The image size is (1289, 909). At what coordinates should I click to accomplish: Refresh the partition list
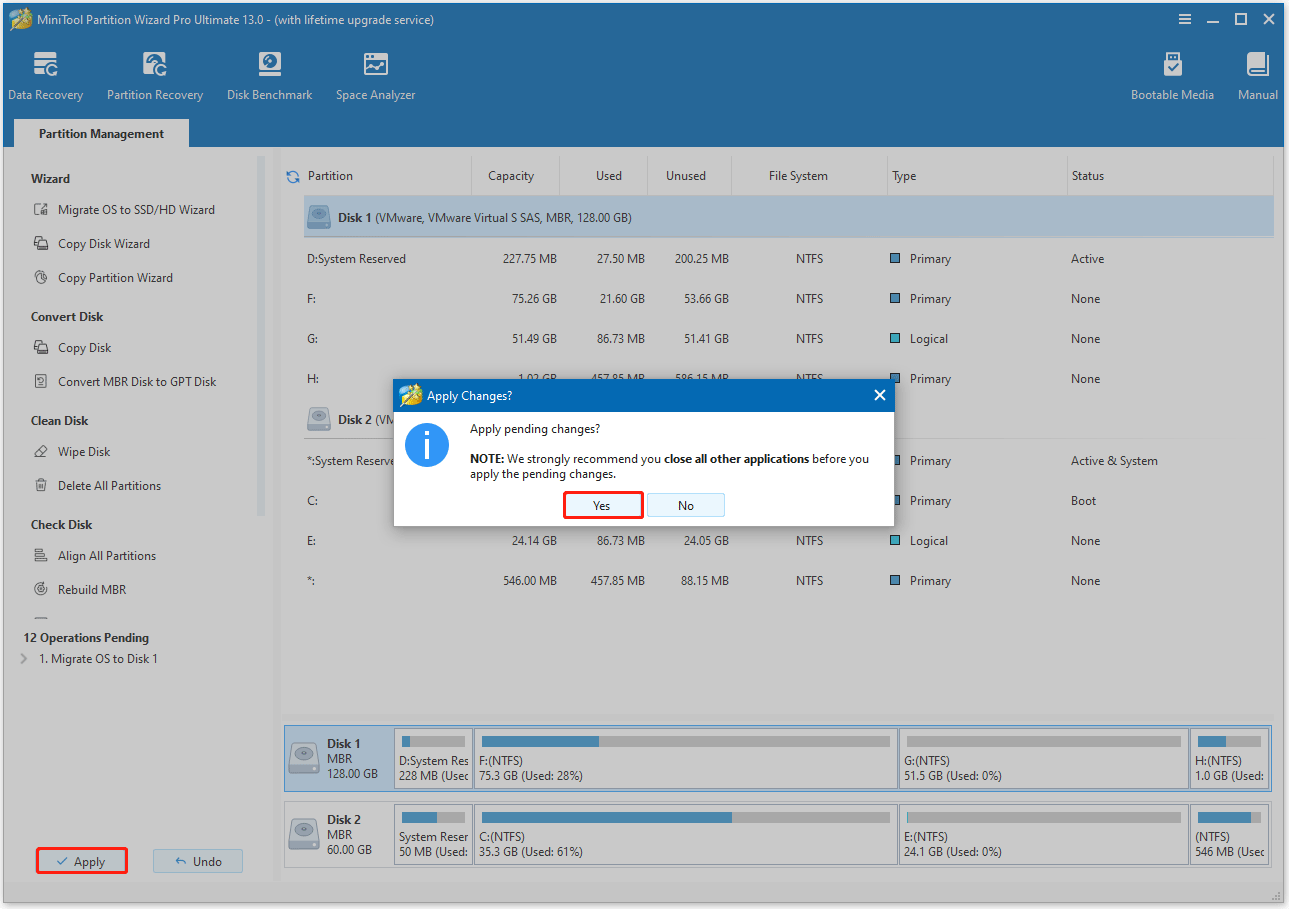tap(291, 175)
